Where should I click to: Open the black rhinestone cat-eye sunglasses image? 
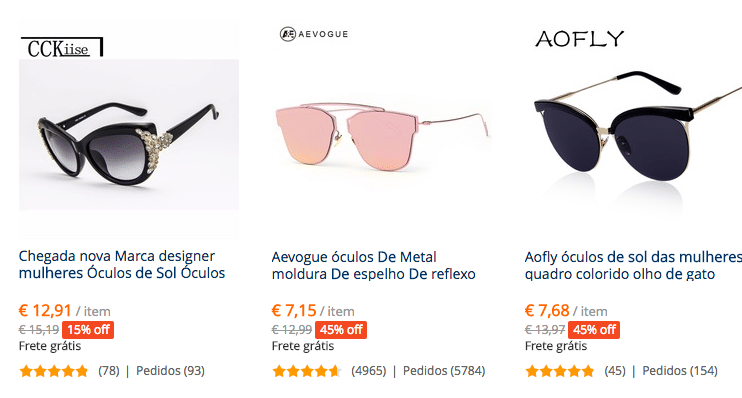click(129, 134)
